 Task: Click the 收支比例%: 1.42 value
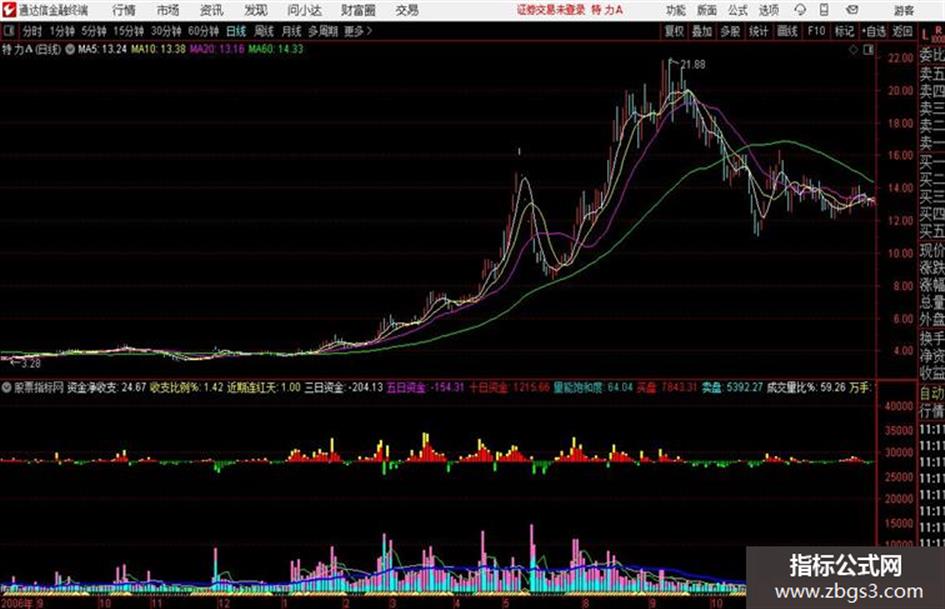click(186, 387)
